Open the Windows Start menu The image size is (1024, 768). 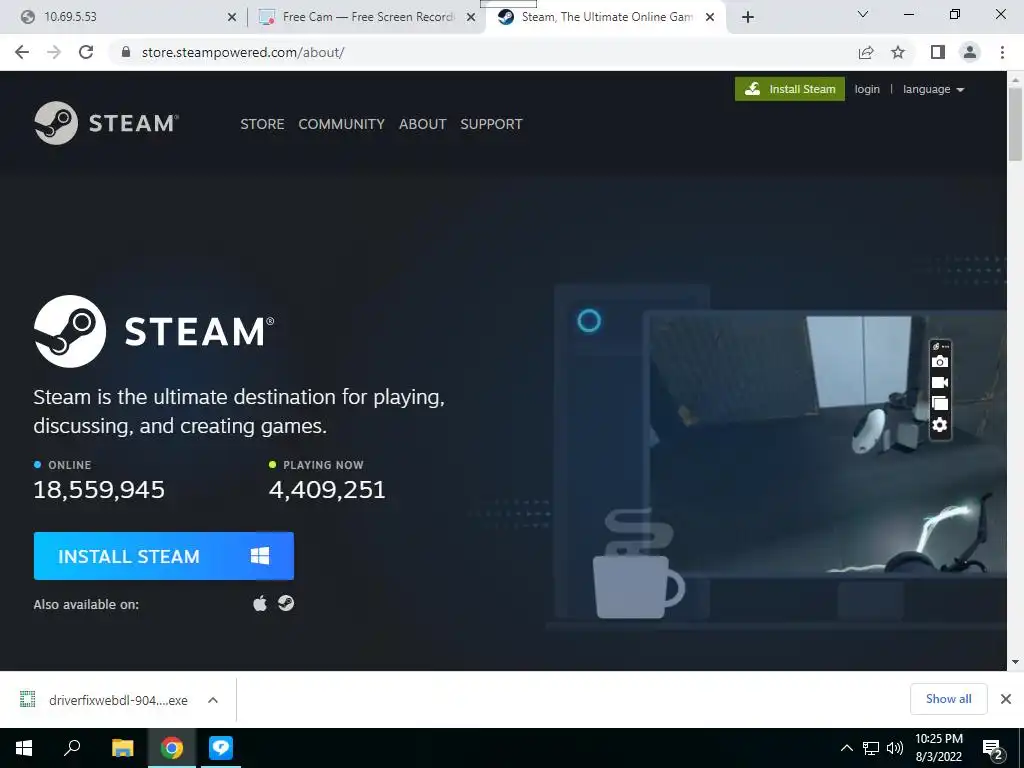pos(24,748)
